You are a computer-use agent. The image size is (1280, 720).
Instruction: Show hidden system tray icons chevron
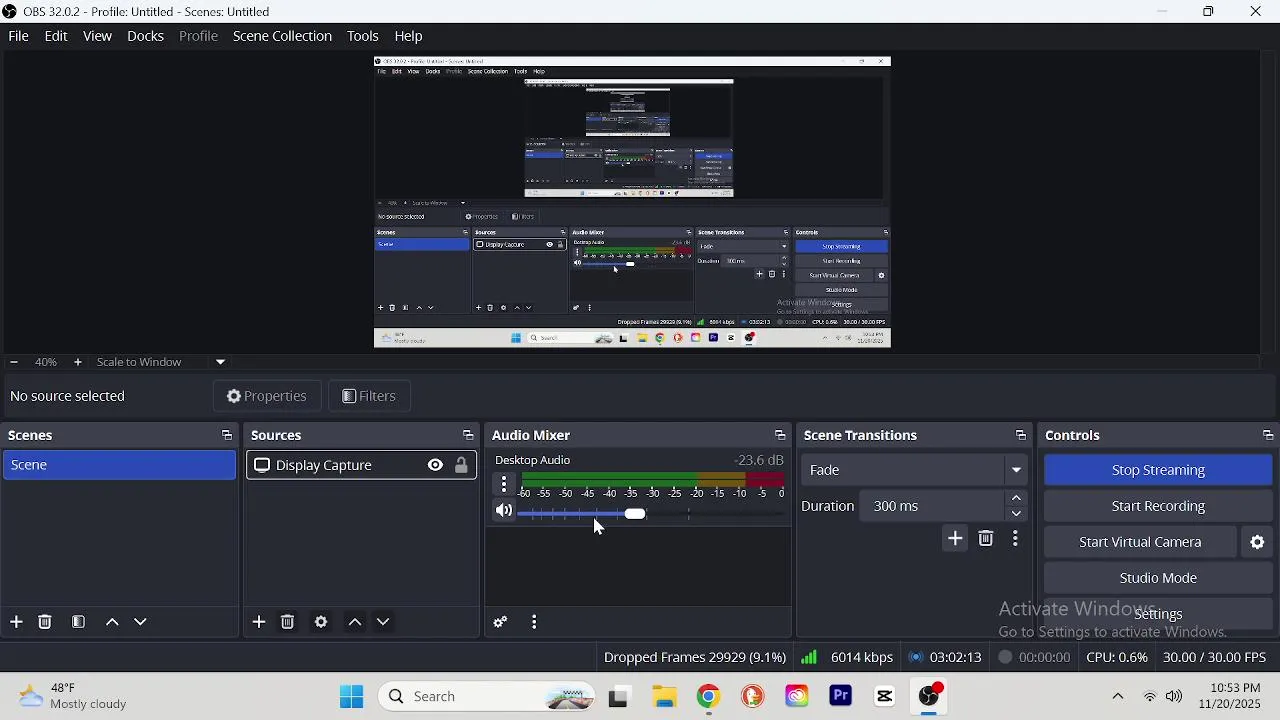coord(1118,697)
